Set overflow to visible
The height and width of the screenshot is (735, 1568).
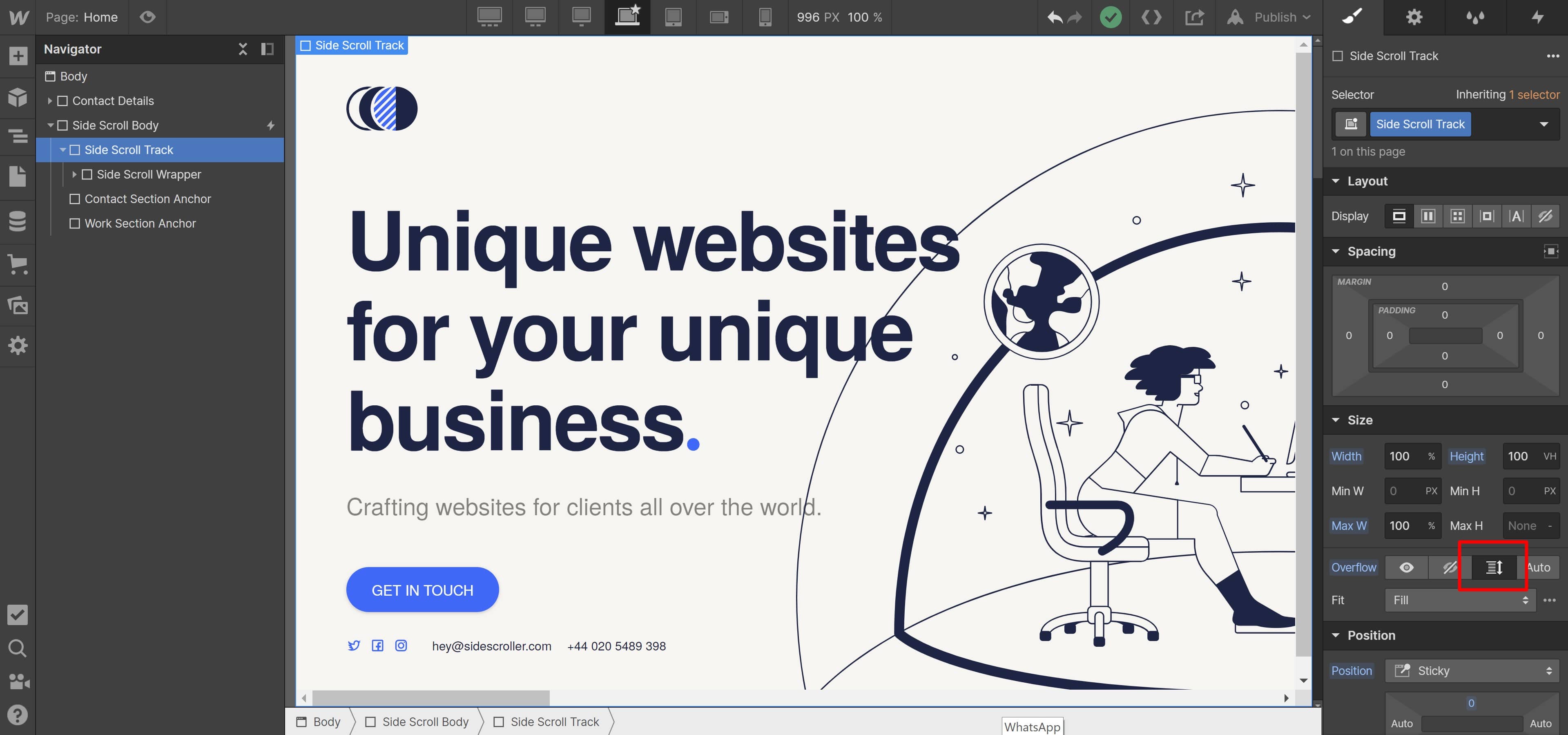tap(1406, 567)
